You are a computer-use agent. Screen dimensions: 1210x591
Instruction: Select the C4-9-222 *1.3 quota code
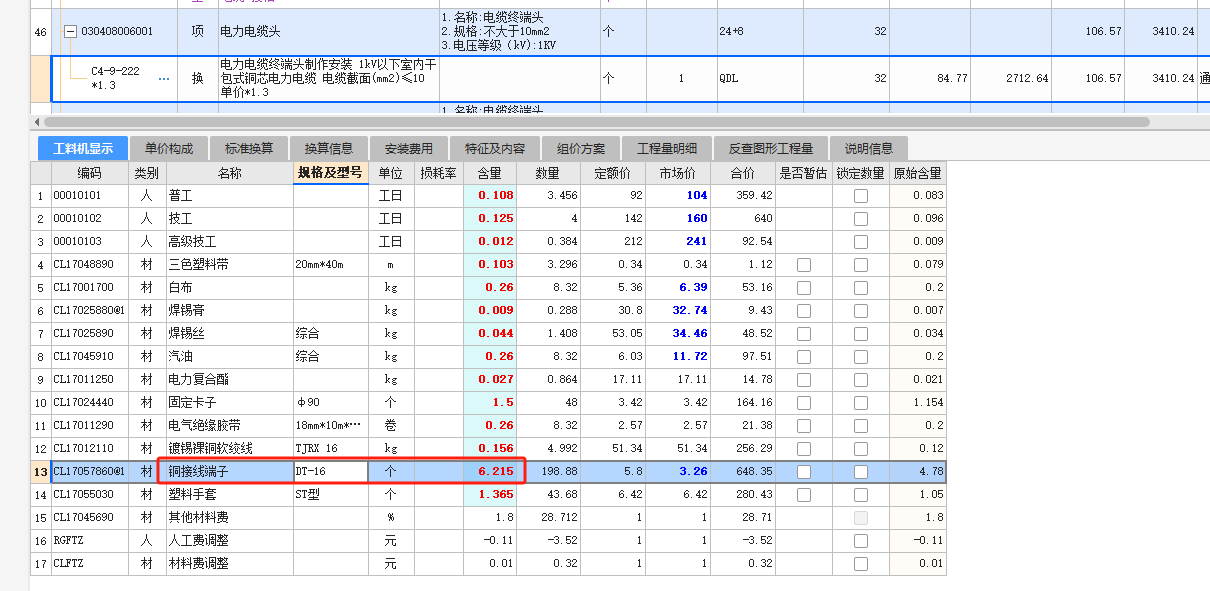115,78
